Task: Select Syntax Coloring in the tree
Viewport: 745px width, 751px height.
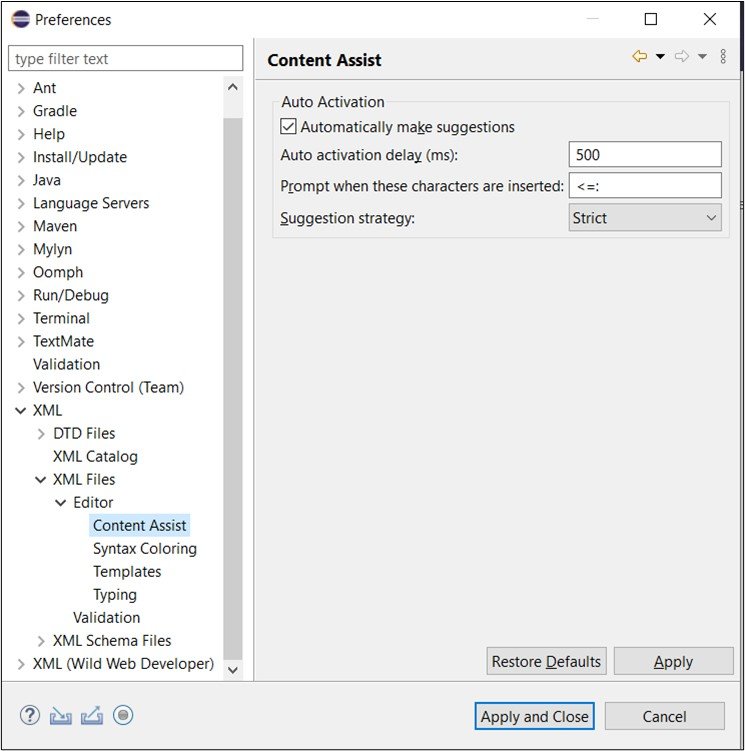Action: (144, 548)
